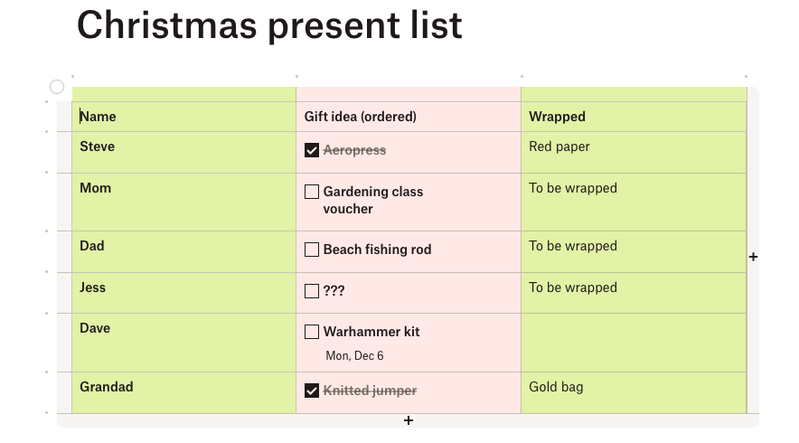This screenshot has height=443, width=799.
Task: Click the Christmas present list title
Action: [270, 26]
